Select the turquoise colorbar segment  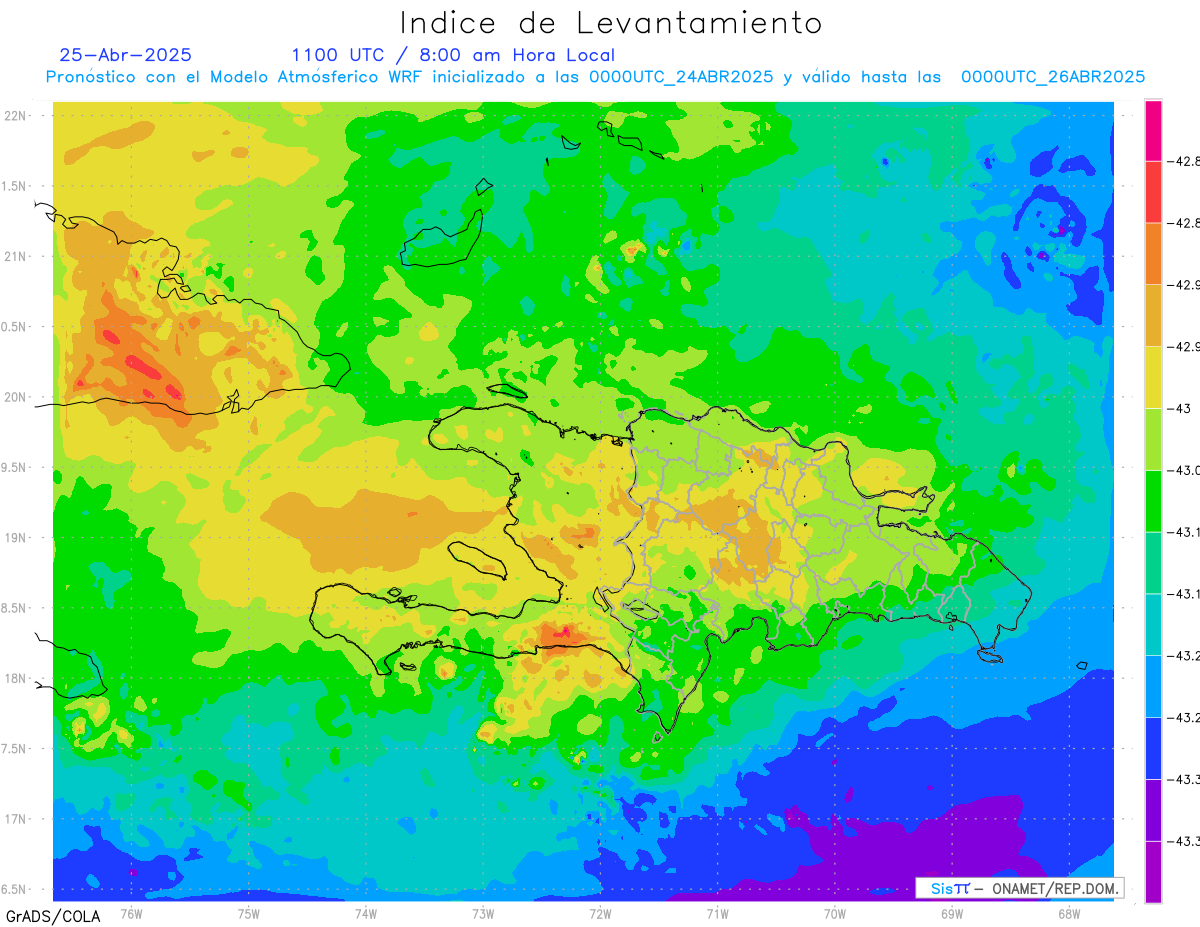coord(1153,624)
